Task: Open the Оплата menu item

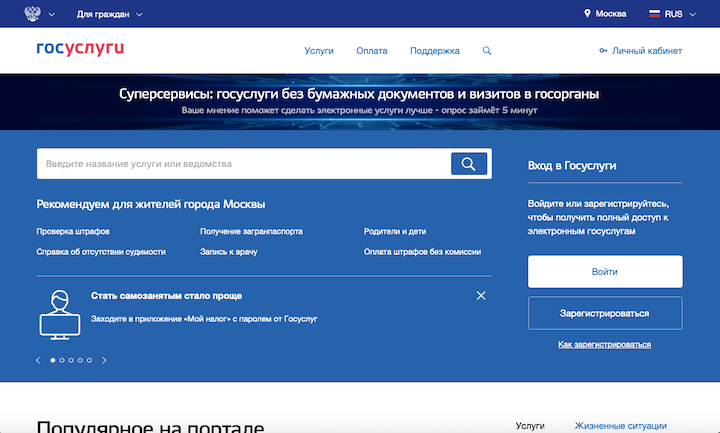Action: 371,51
